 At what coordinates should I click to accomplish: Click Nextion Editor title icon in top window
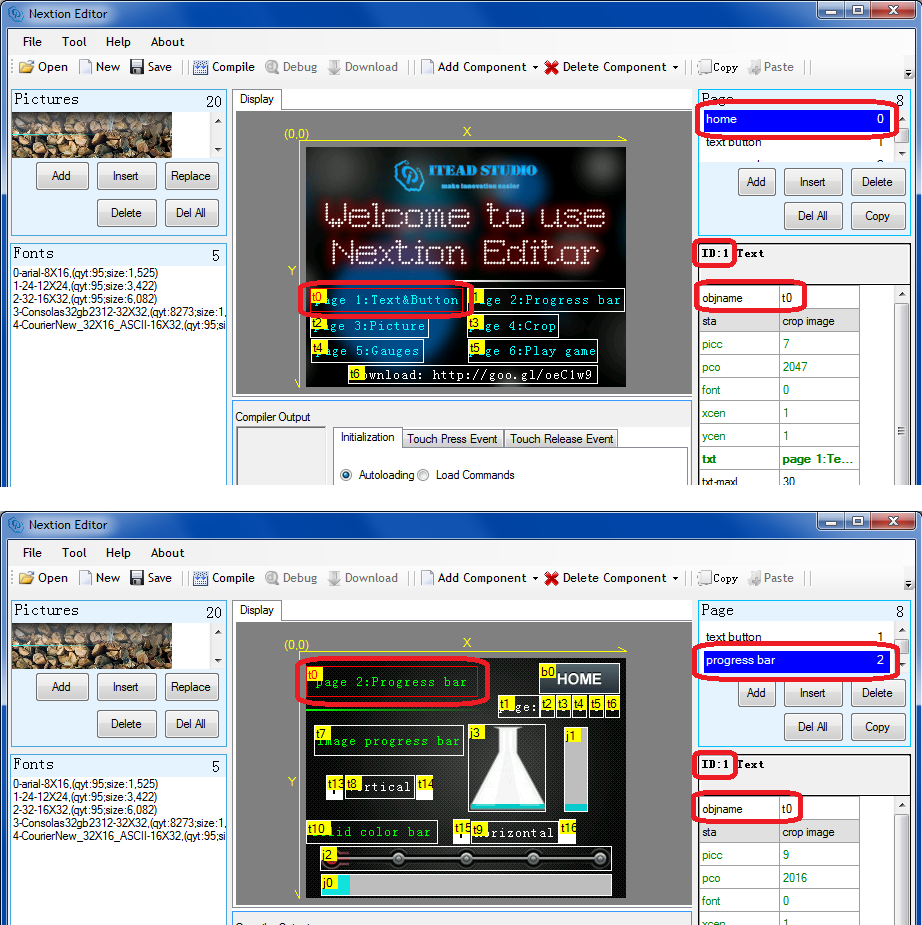coord(15,13)
